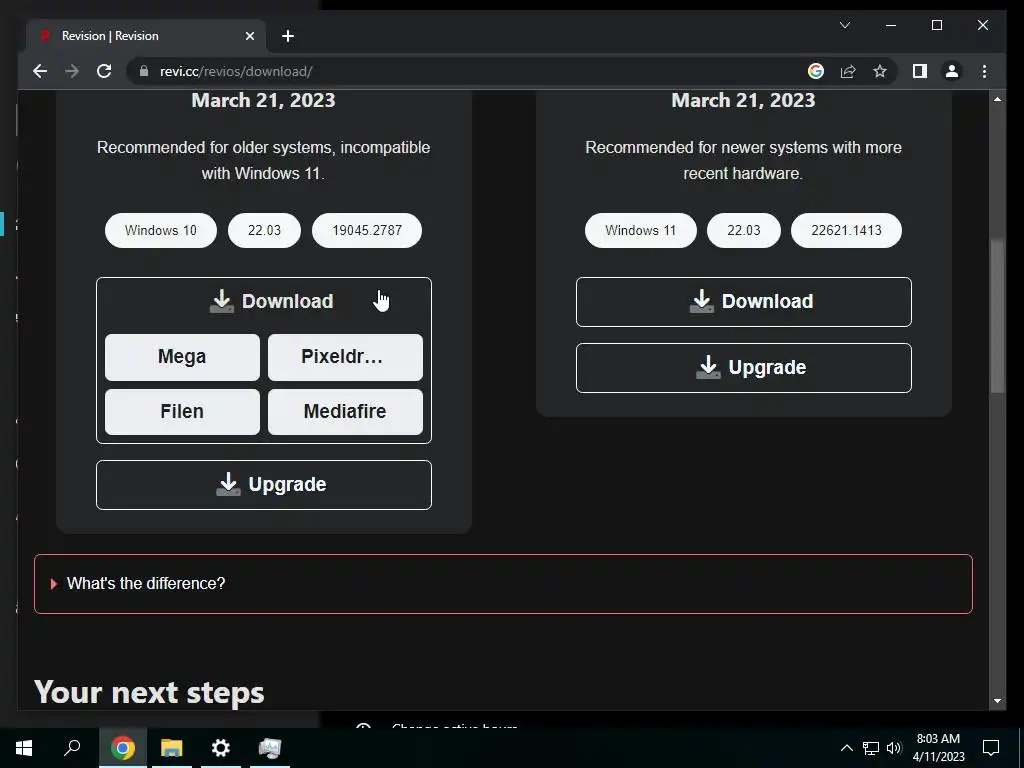The width and height of the screenshot is (1024, 768).
Task: Click the Windows 11 badge
Action: tap(640, 231)
